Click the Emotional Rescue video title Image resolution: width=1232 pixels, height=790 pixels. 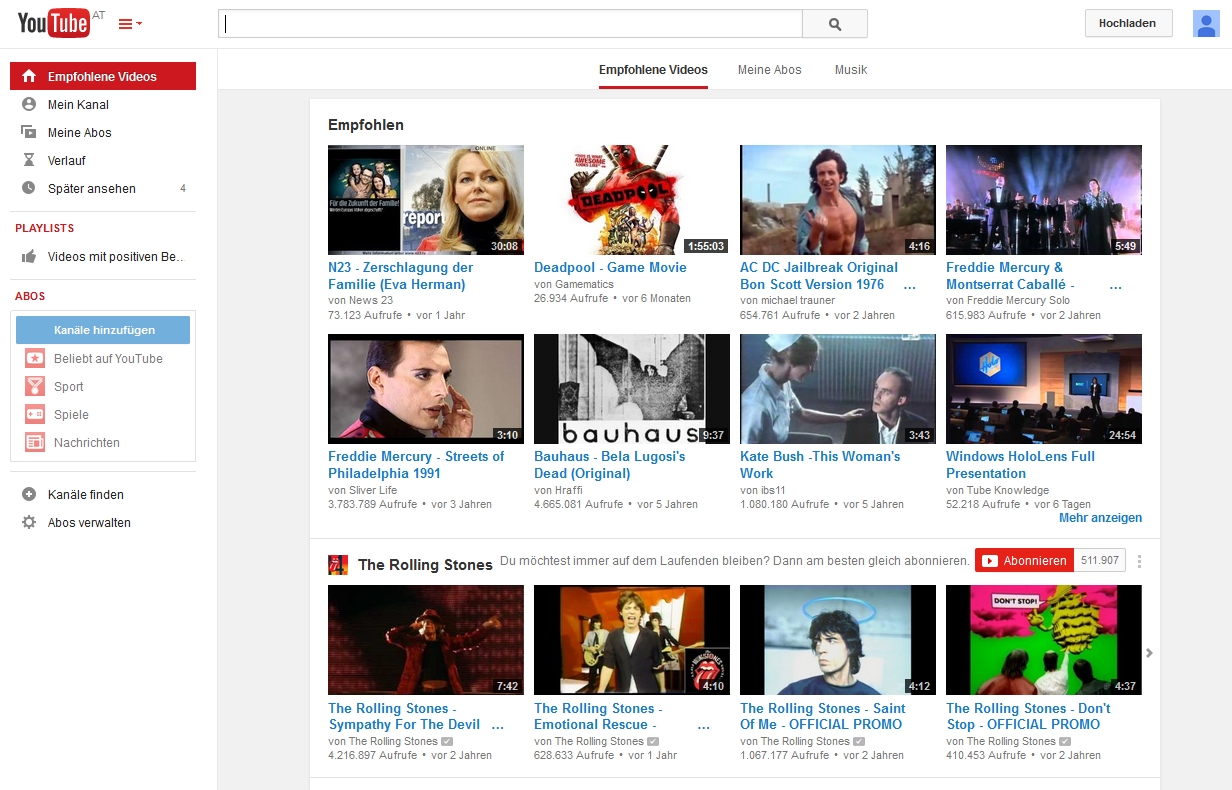click(598, 716)
